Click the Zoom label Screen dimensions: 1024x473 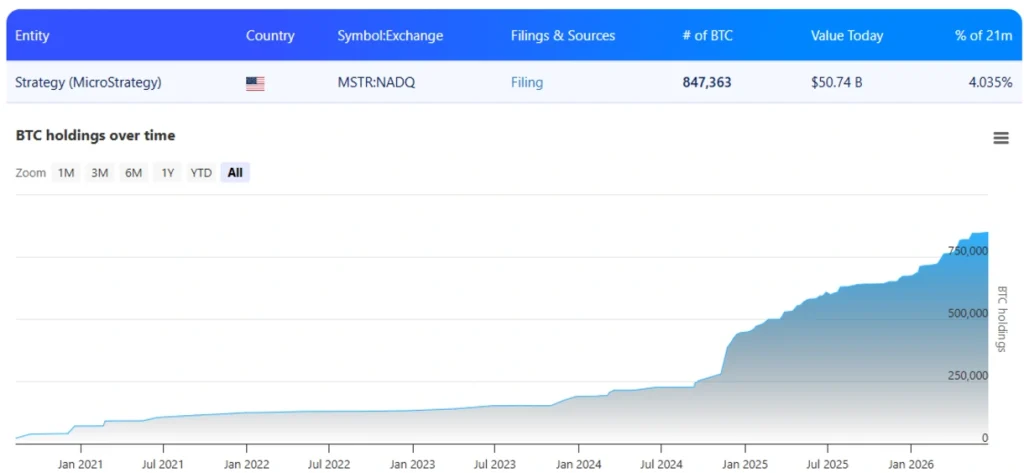[x=31, y=173]
